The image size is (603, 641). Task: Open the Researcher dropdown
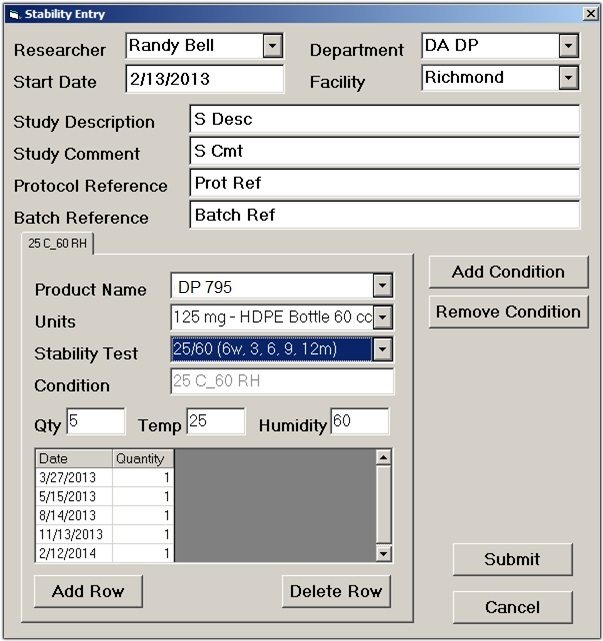[x=272, y=46]
